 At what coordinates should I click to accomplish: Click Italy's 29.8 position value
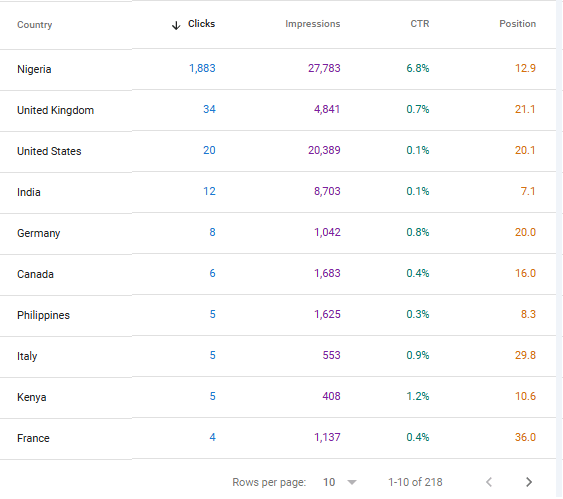coord(525,355)
